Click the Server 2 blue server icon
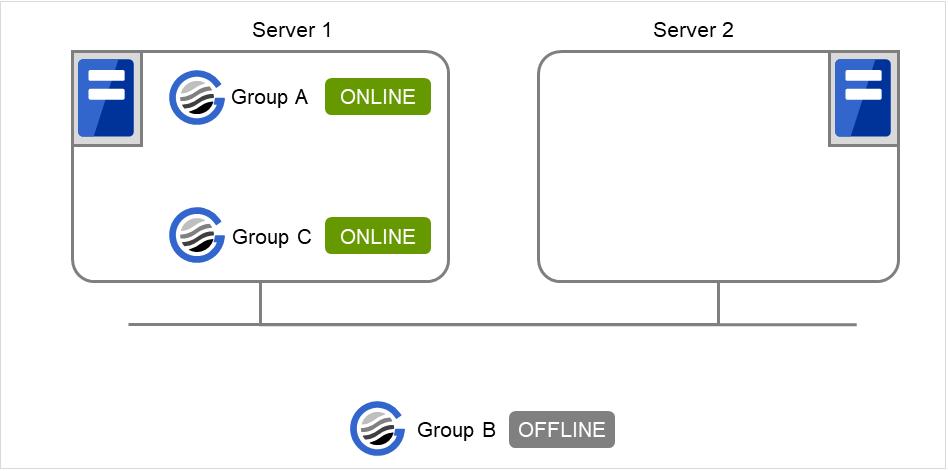The width and height of the screenshot is (948, 471). coord(862,98)
